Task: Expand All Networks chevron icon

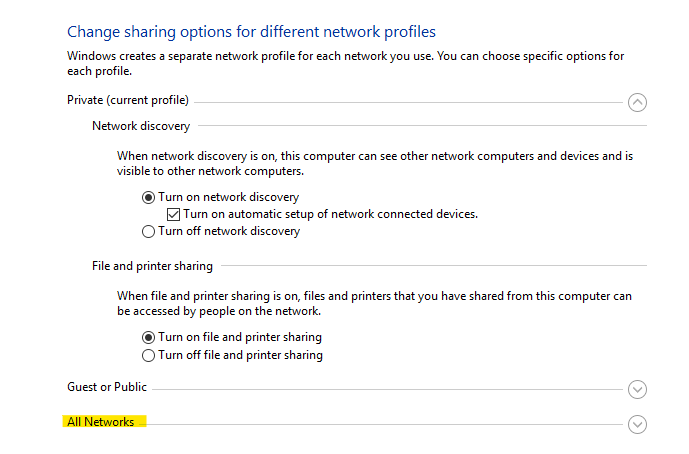Action: point(637,425)
